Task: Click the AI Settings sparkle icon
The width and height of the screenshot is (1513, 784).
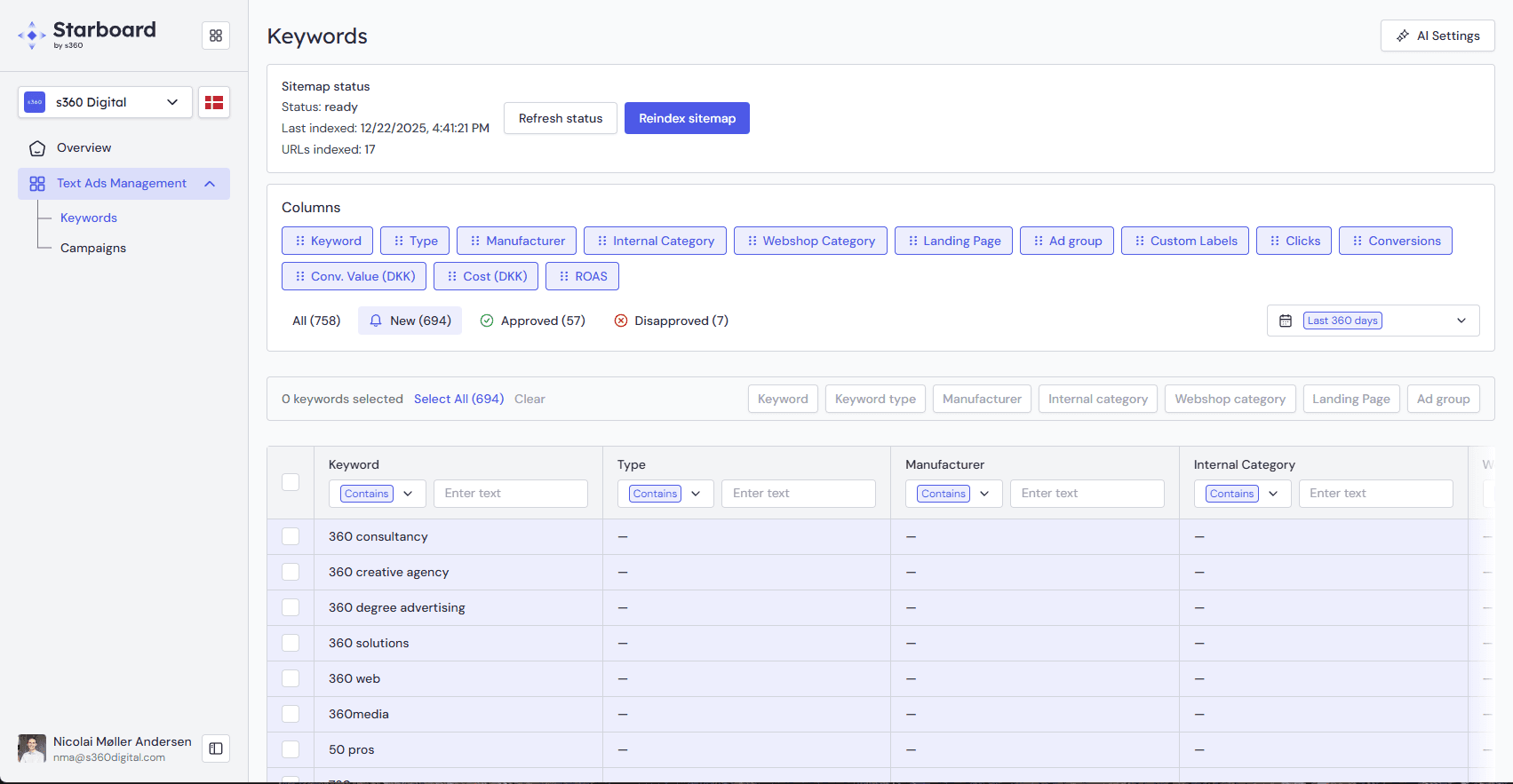Action: point(1403,36)
